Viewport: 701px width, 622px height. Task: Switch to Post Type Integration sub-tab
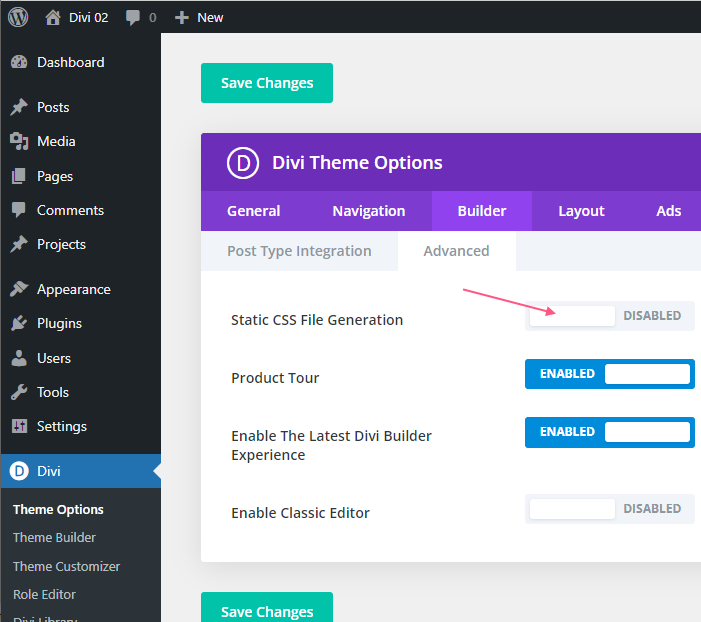coord(299,251)
